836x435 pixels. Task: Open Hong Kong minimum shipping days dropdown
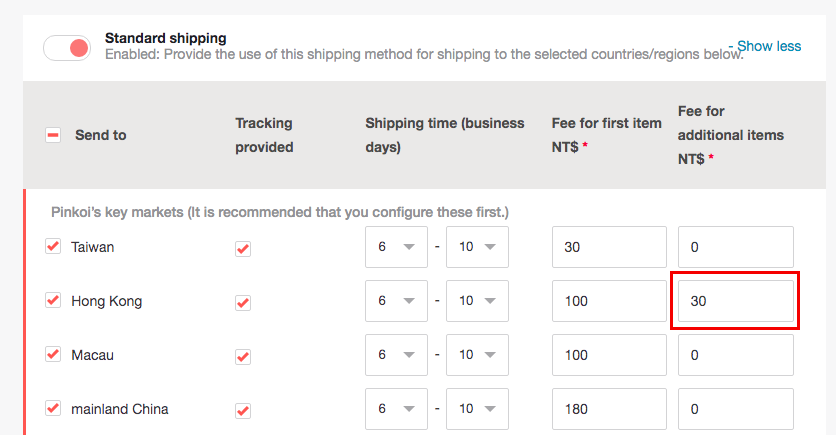click(x=397, y=301)
